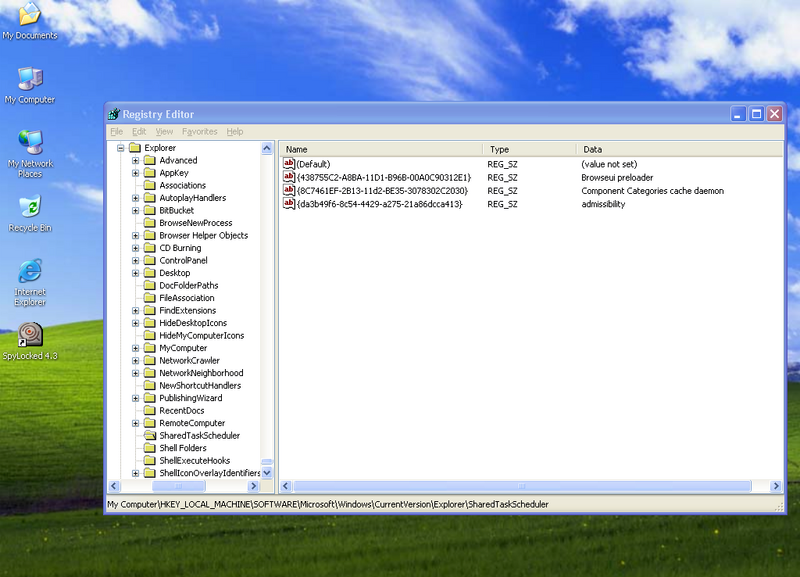This screenshot has width=800, height=577.
Task: Click the Explorer folder icon in tree
Action: 135,147
